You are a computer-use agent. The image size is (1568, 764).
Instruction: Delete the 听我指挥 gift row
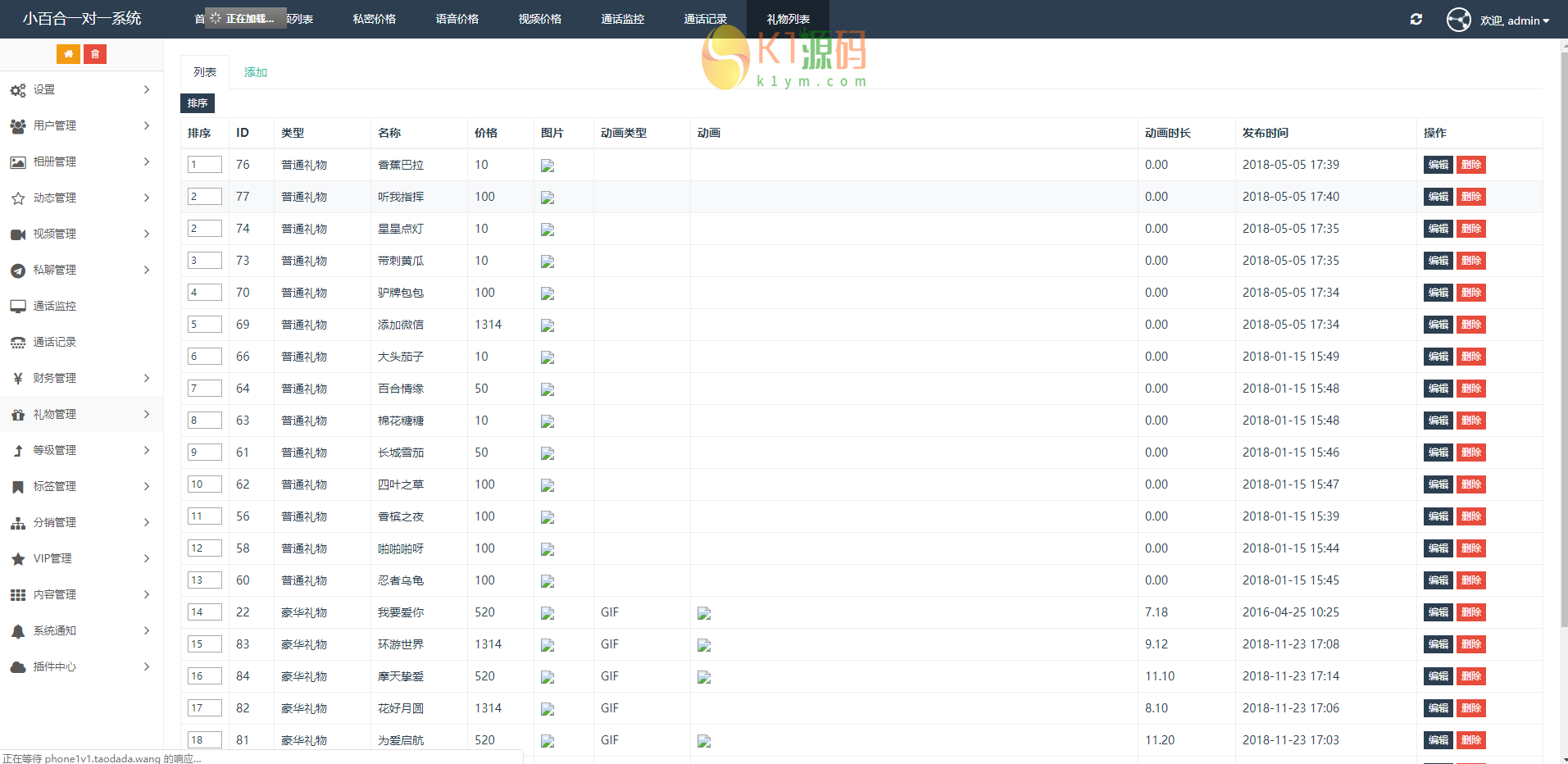coord(1470,197)
